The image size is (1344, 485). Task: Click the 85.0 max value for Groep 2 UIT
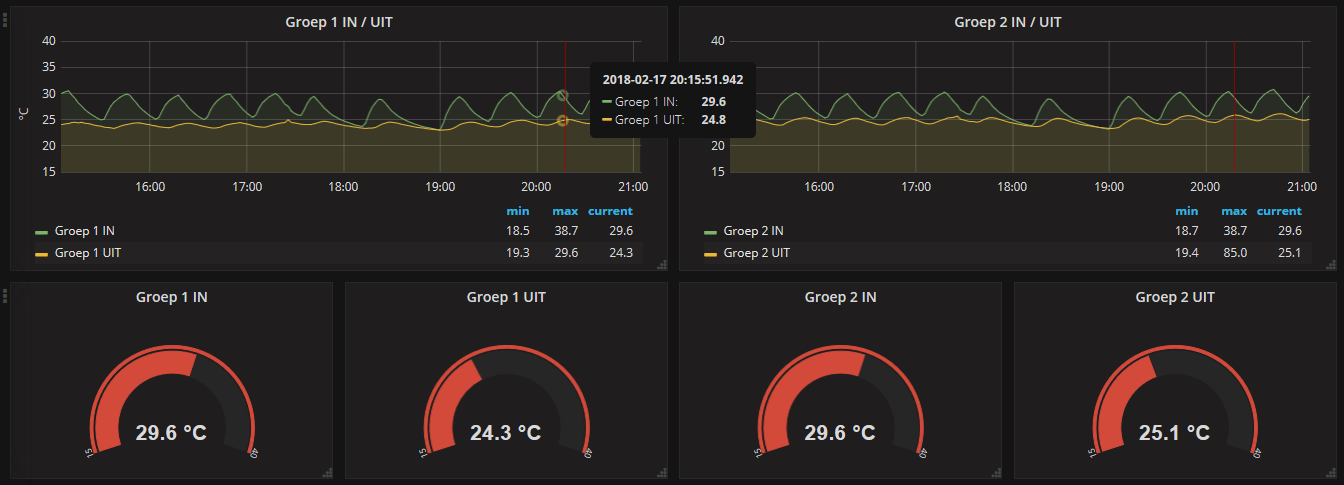1235,253
